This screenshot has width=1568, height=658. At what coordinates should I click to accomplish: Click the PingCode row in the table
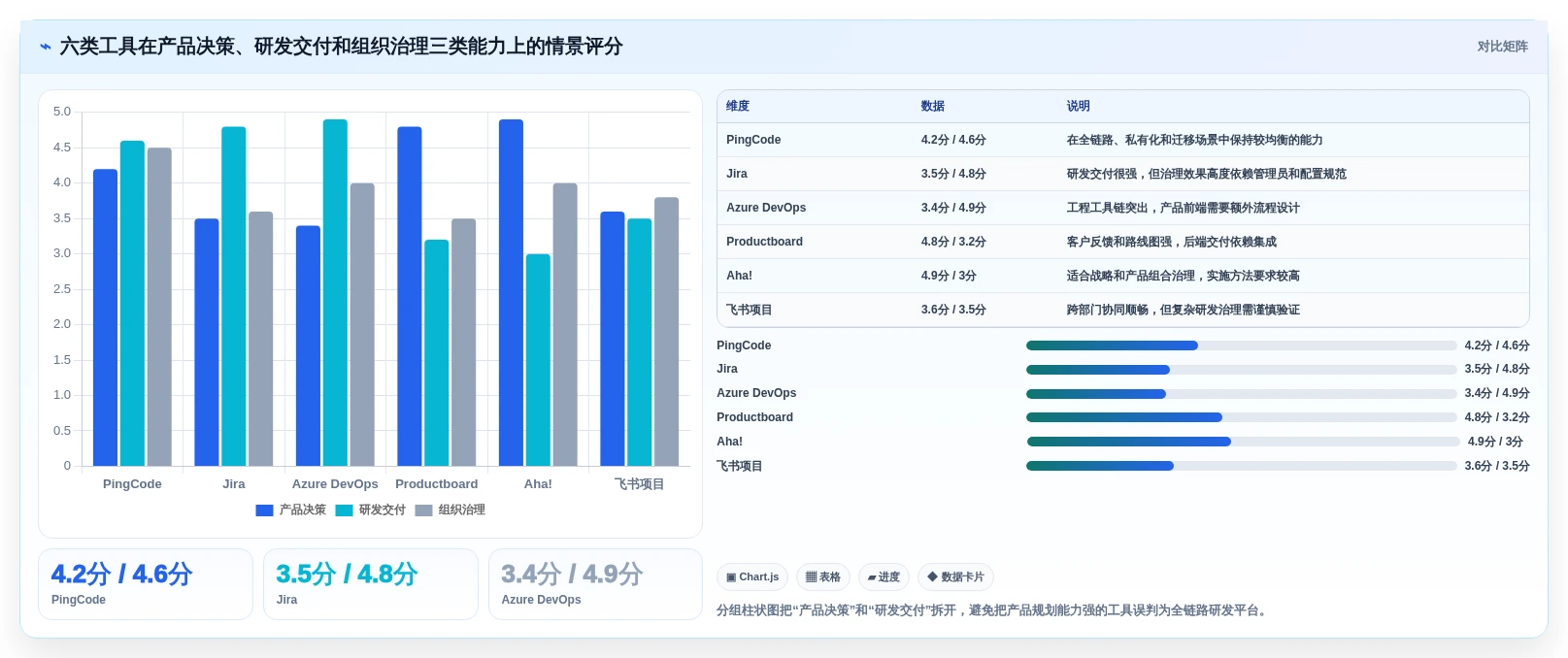coord(1123,141)
